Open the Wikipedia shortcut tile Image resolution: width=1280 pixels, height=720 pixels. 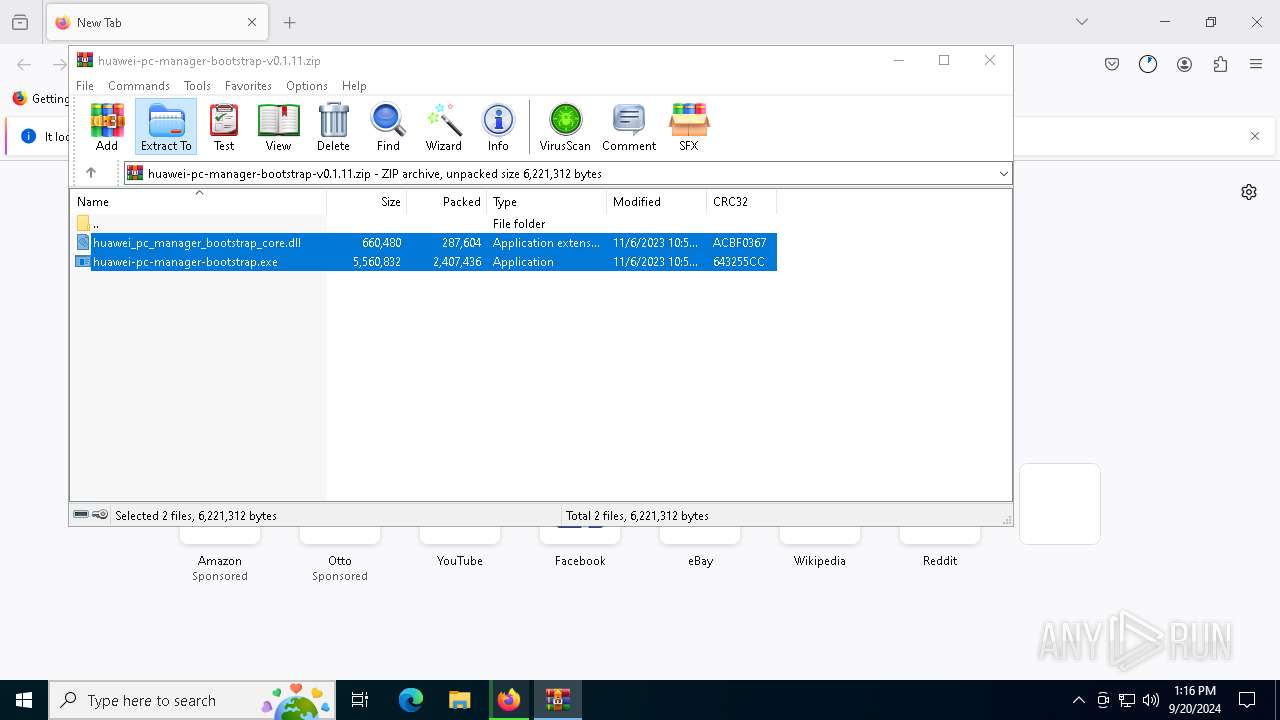[x=820, y=547]
